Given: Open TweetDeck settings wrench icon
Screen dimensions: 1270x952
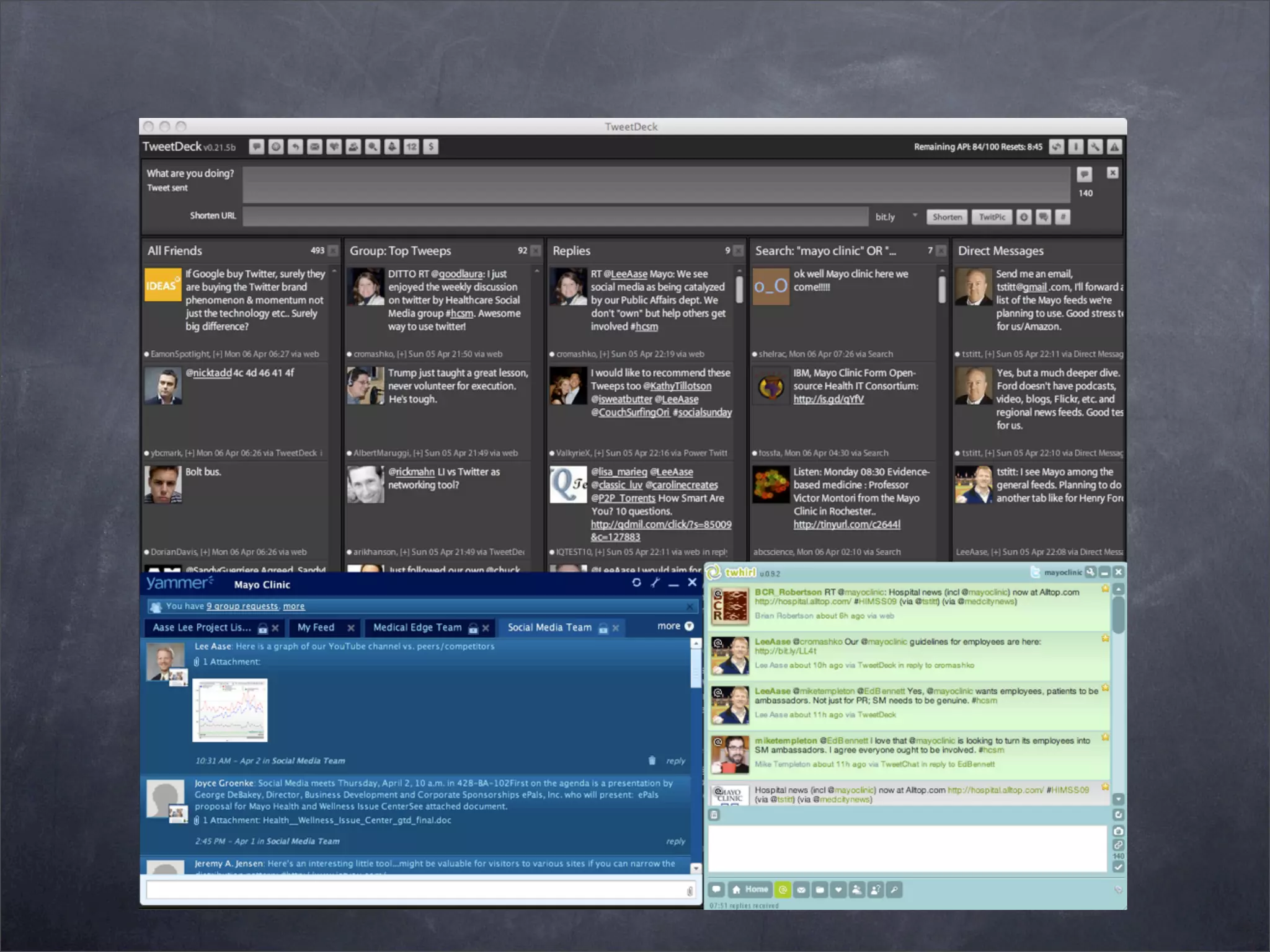Looking at the screenshot, I should [1095, 147].
